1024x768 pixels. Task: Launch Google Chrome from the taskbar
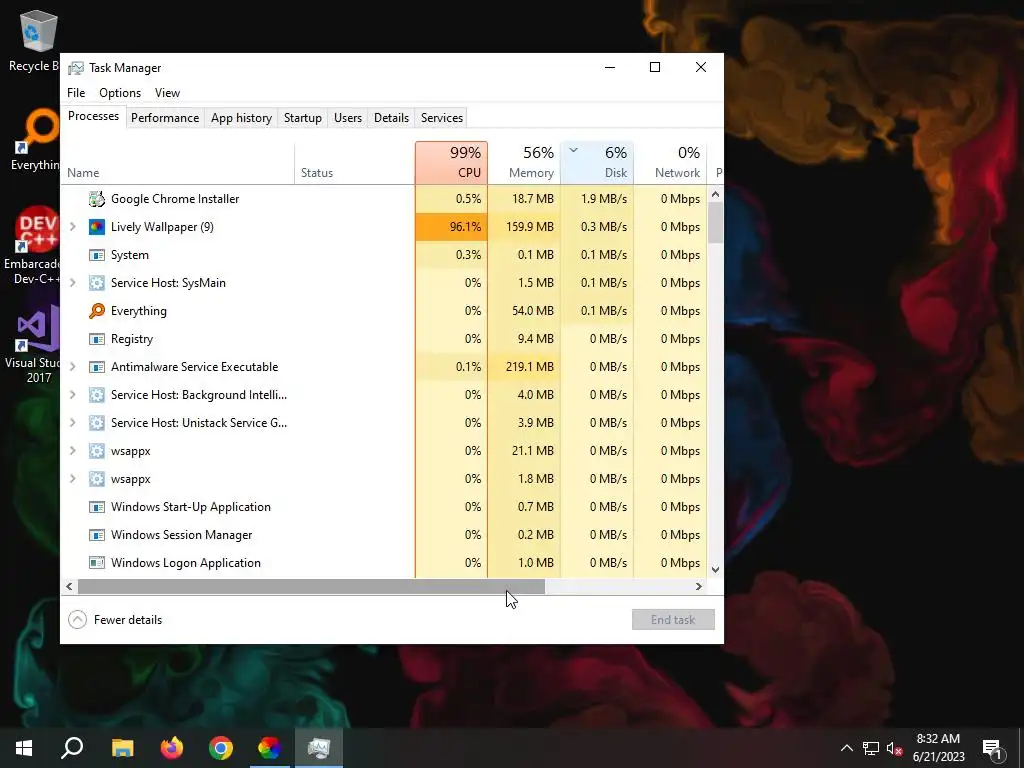pyautogui.click(x=221, y=748)
